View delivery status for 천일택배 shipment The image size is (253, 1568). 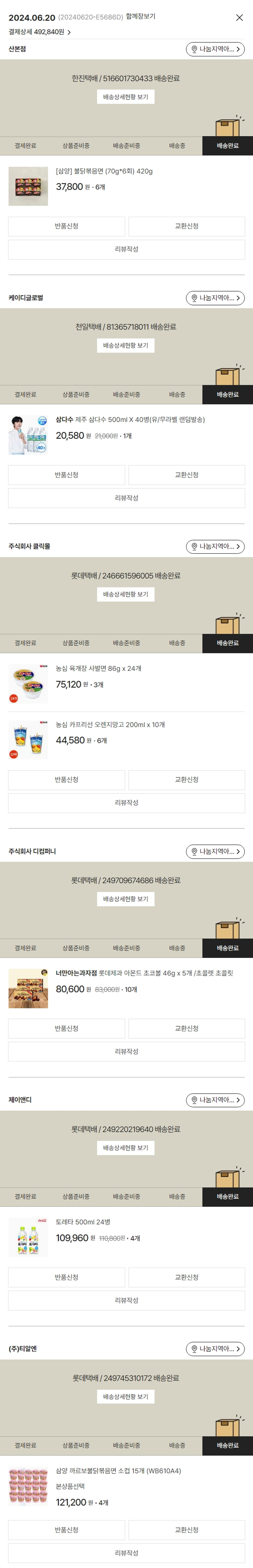tap(125, 346)
